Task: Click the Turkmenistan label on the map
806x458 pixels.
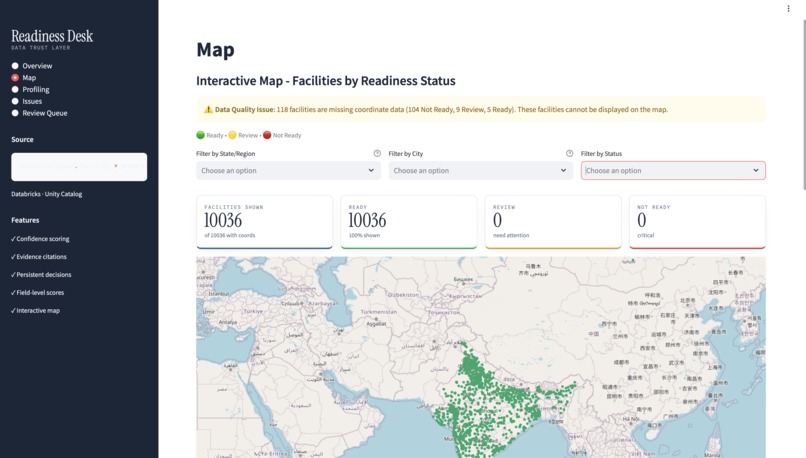Action: tap(378, 312)
